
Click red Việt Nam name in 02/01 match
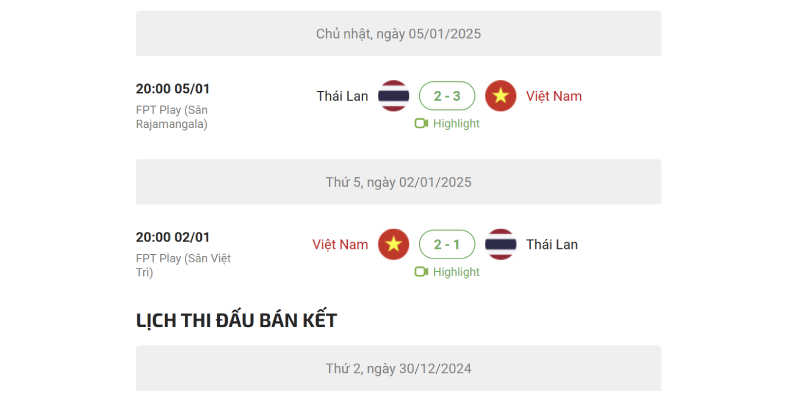click(340, 244)
